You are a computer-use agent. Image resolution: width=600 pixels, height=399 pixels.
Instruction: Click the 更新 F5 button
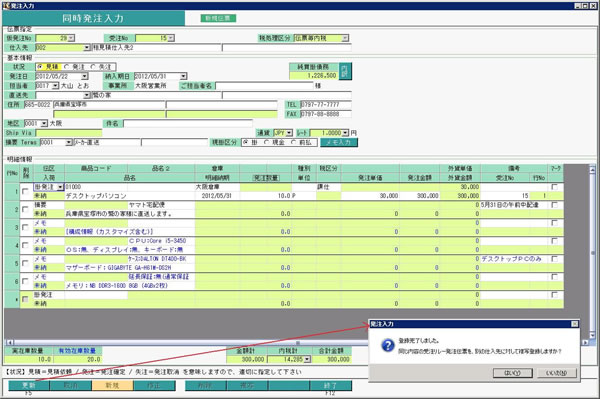[x=29, y=385]
